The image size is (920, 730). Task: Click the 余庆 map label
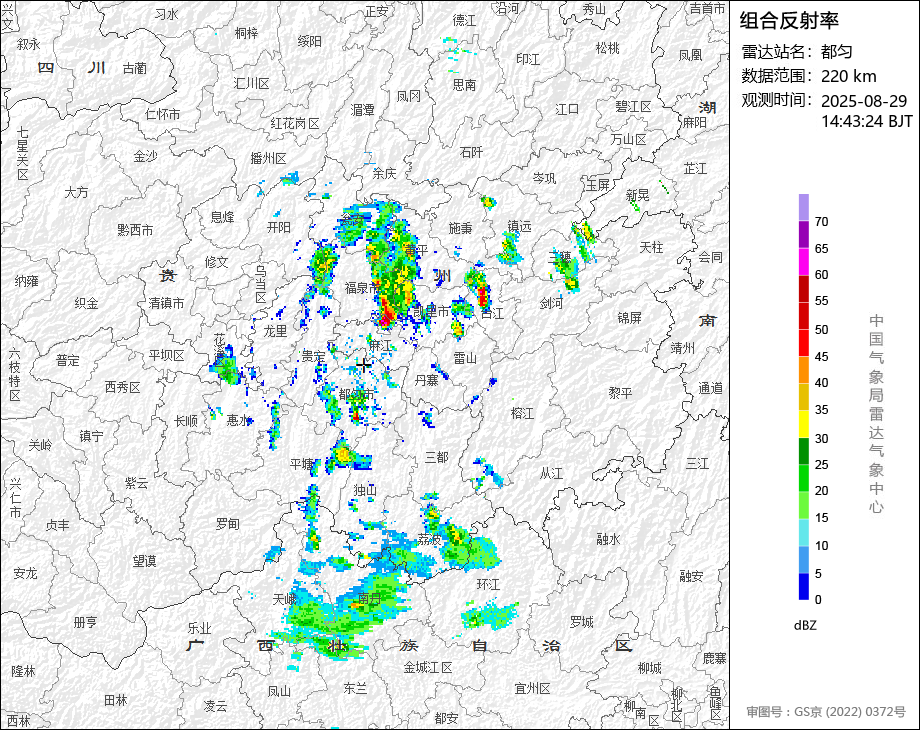pos(384,173)
